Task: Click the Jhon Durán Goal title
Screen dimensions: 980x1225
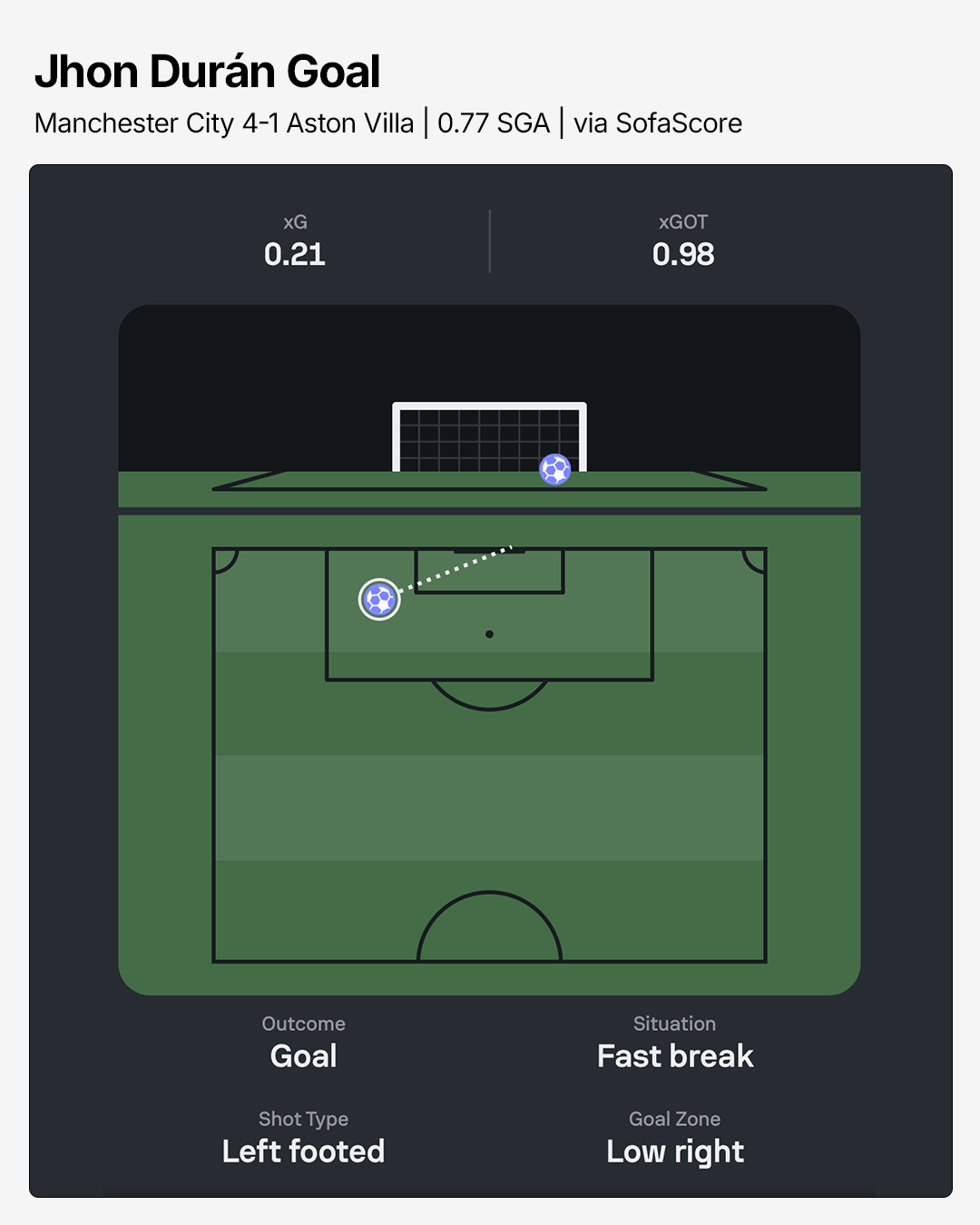Action: [207, 72]
